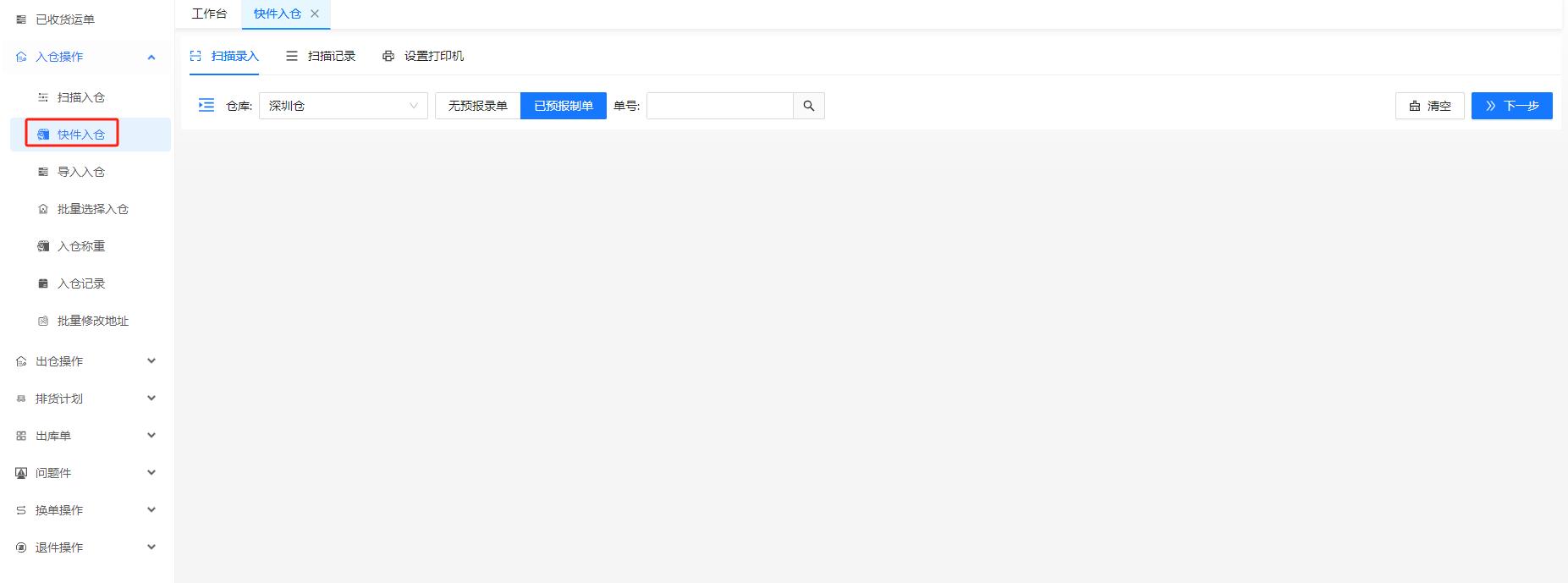Switch to the 工作台 tab
The image size is (1568, 583).
pos(209,14)
